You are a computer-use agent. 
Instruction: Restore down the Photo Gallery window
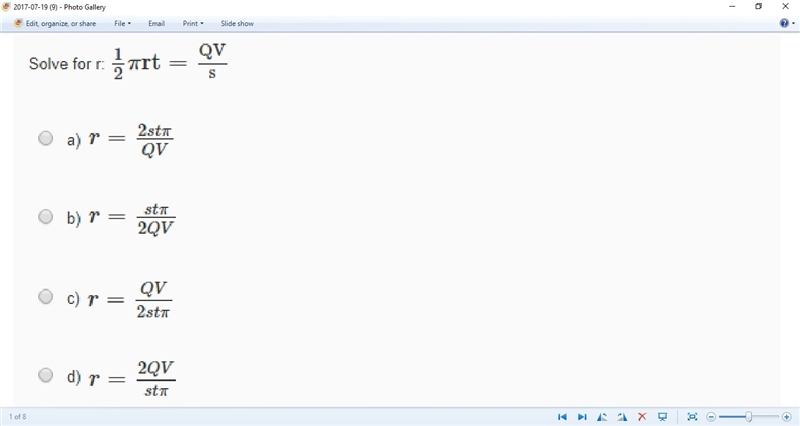(759, 7)
